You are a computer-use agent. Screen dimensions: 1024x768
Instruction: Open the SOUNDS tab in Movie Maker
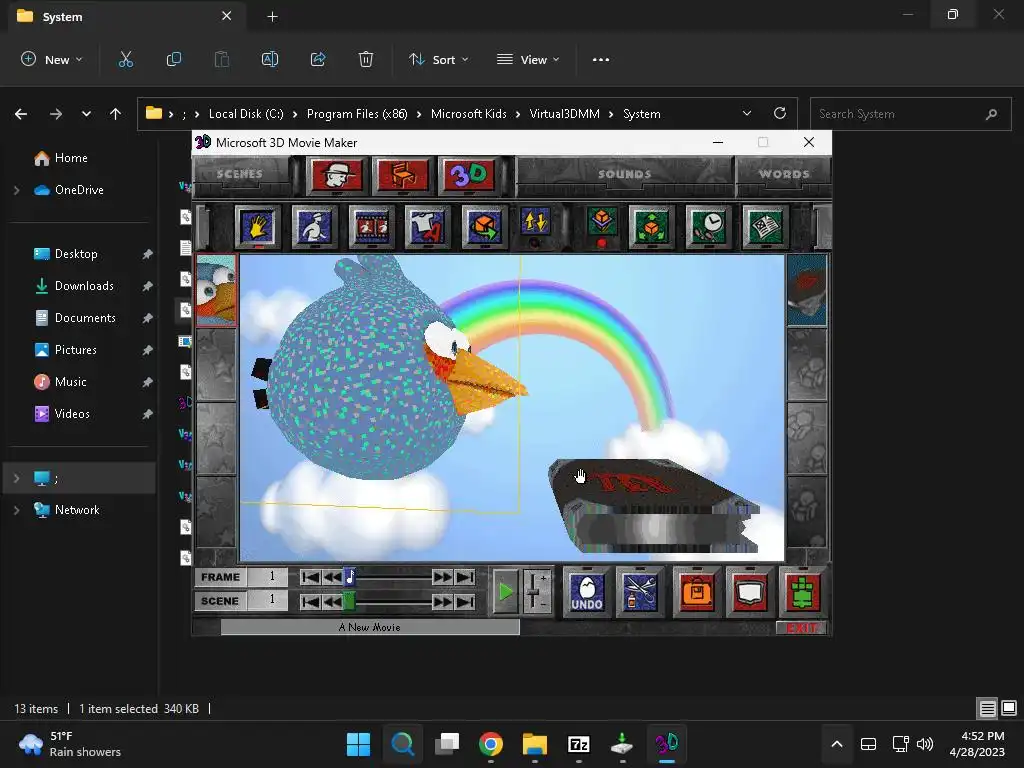pos(624,174)
